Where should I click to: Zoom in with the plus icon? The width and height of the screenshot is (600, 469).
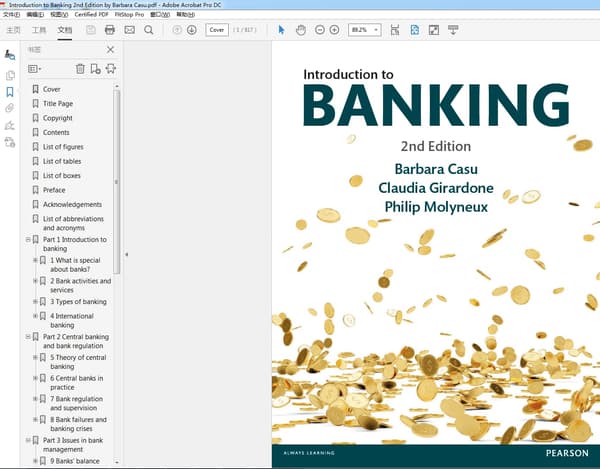(334, 30)
